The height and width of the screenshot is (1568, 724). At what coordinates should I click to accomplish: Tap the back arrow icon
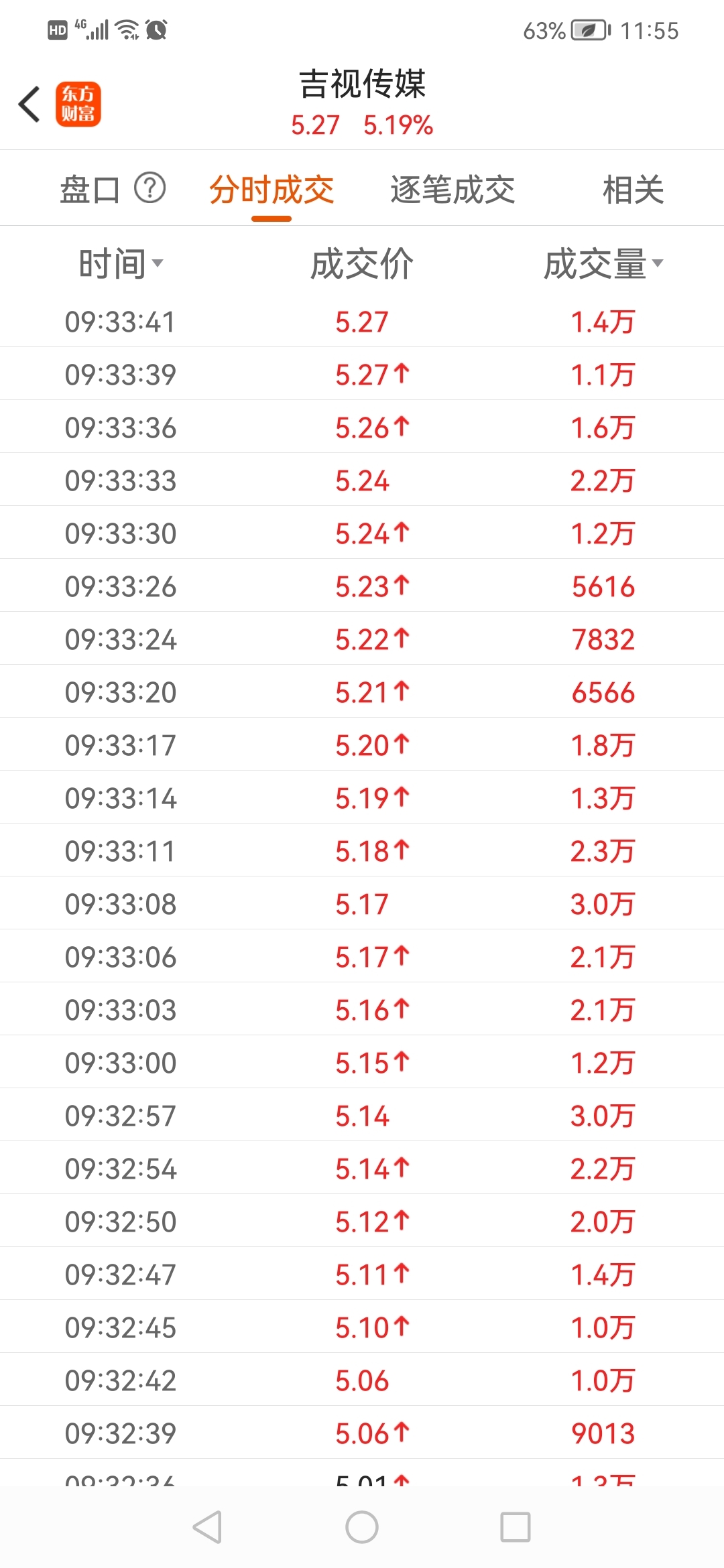pyautogui.click(x=29, y=105)
